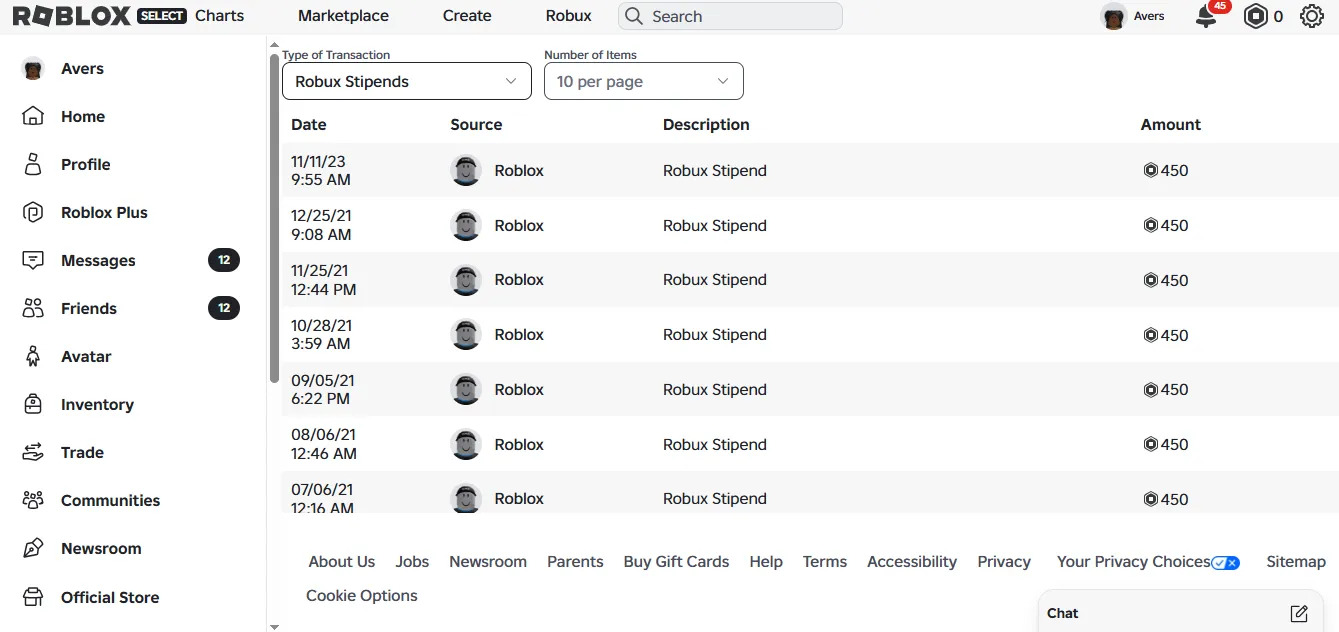Click the sidebar scroll down arrow
This screenshot has width=1339, height=632.
point(274,626)
